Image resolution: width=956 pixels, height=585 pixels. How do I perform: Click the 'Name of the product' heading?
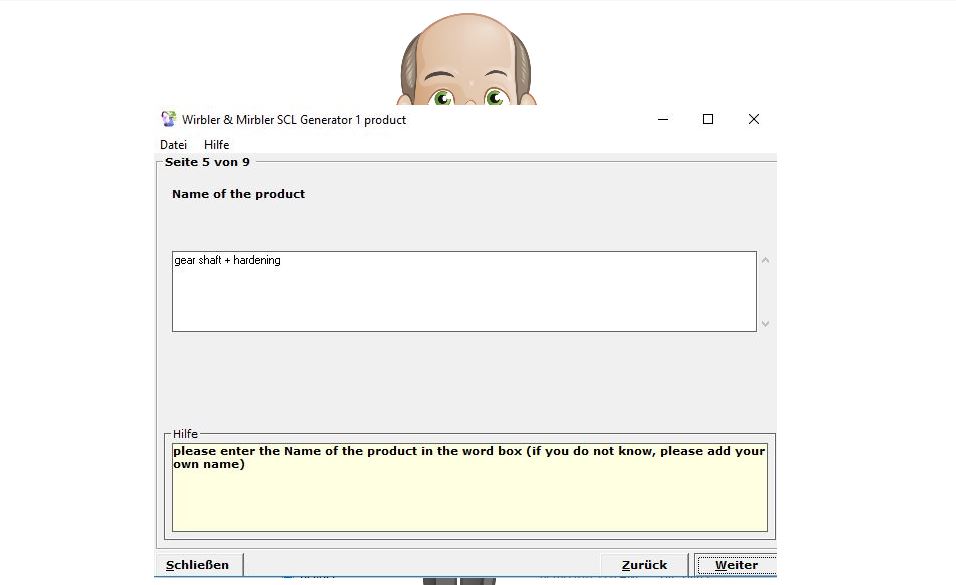pos(238,194)
